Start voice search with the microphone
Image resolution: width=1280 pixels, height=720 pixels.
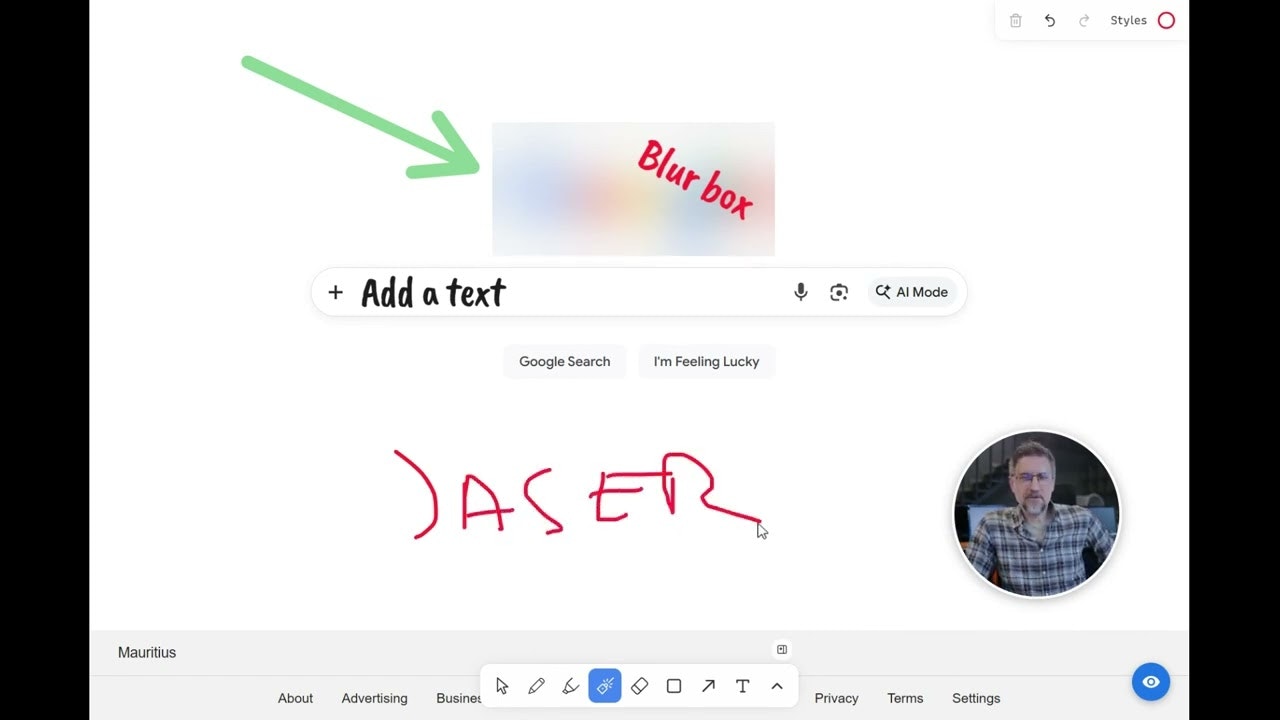[x=800, y=291]
